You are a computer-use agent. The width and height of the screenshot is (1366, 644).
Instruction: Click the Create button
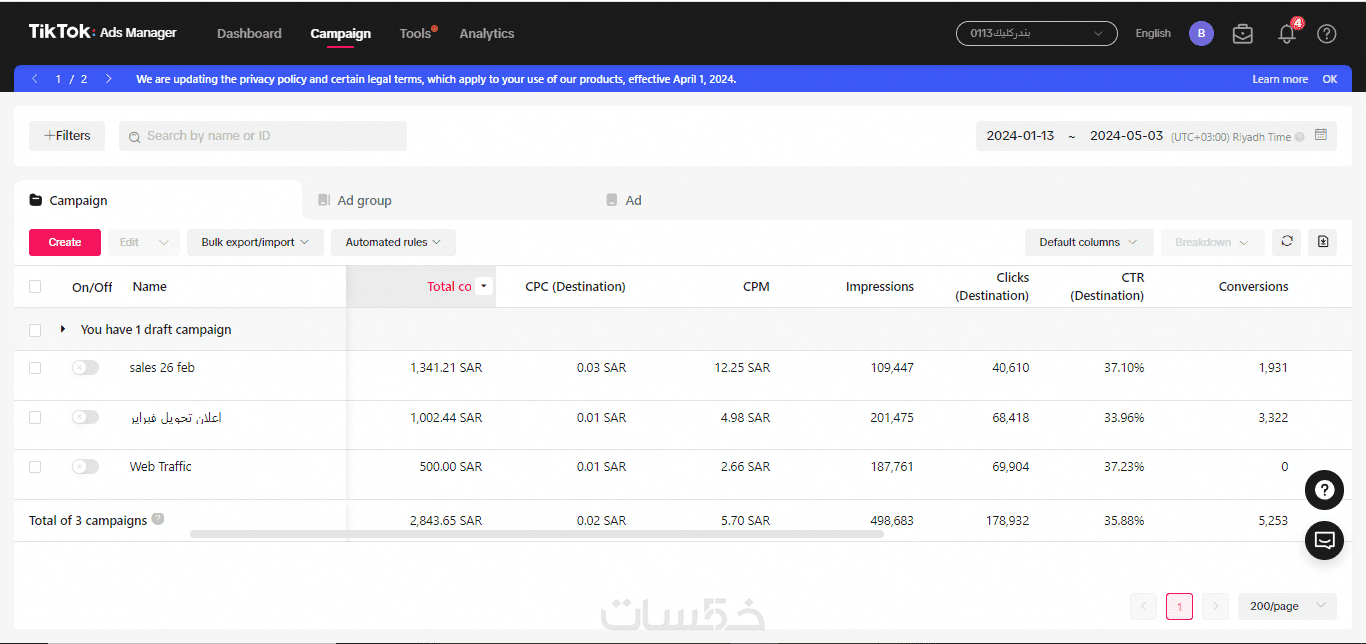pyautogui.click(x=65, y=242)
